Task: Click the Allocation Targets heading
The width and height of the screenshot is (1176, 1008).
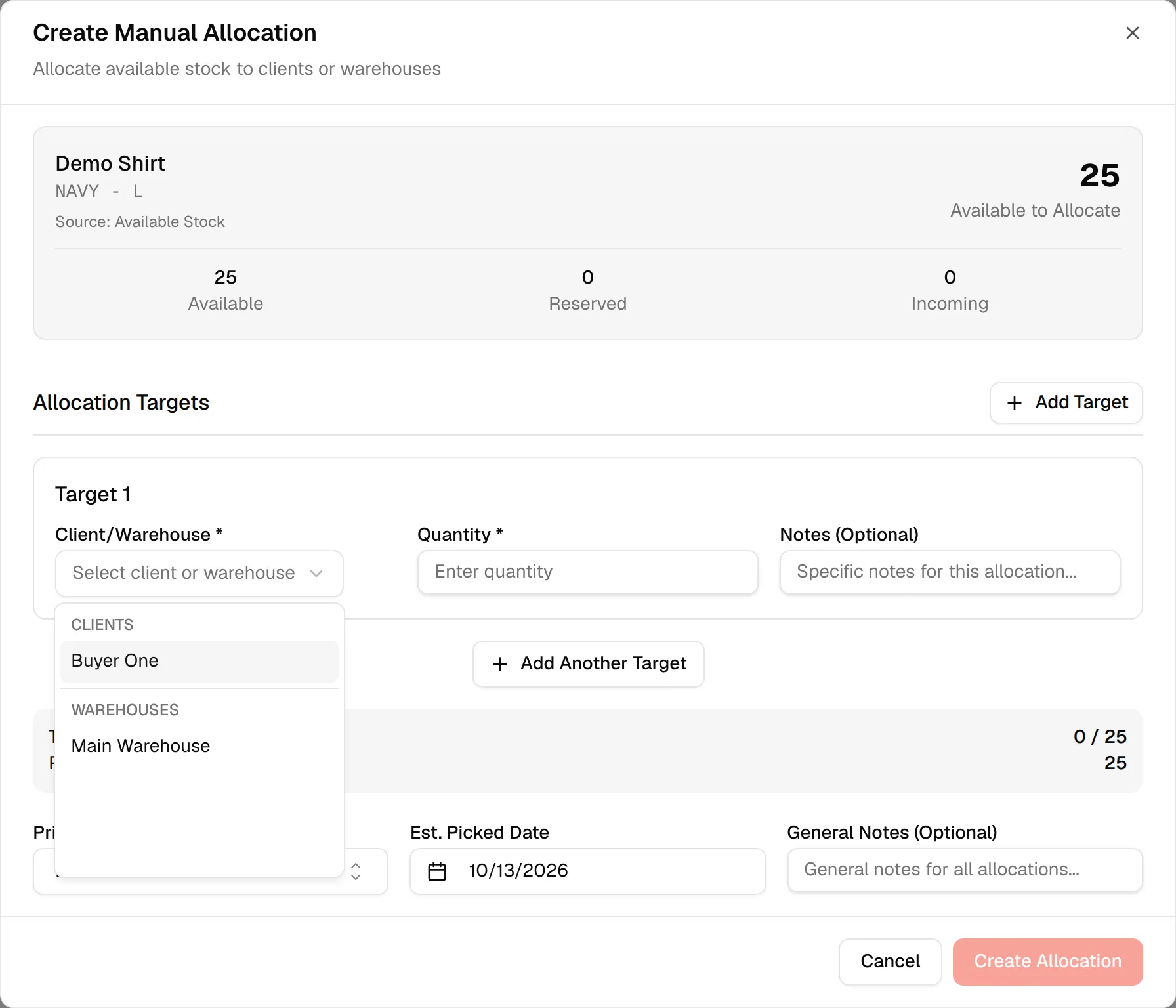Action: coord(121,402)
